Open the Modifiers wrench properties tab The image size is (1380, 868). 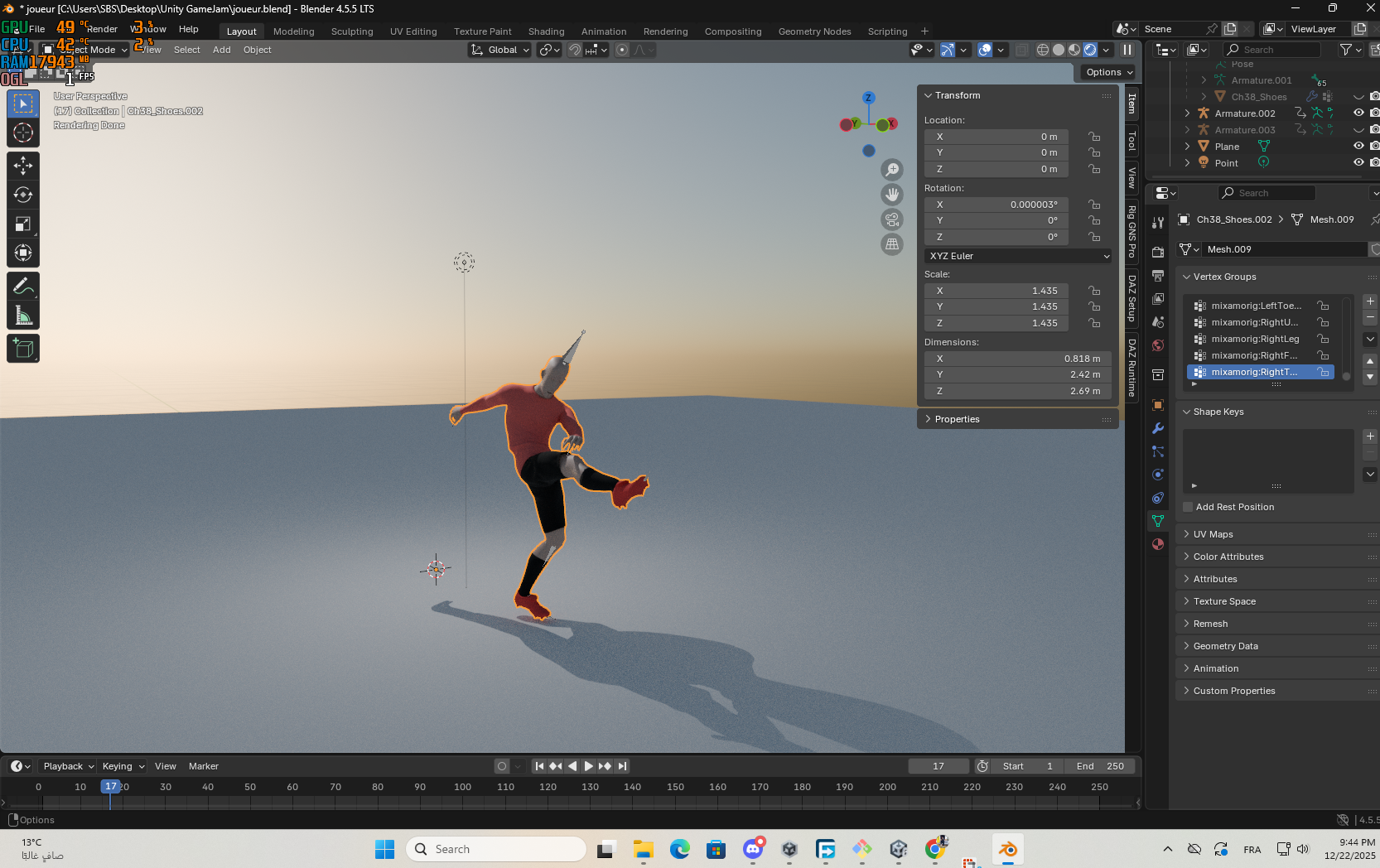(1158, 428)
